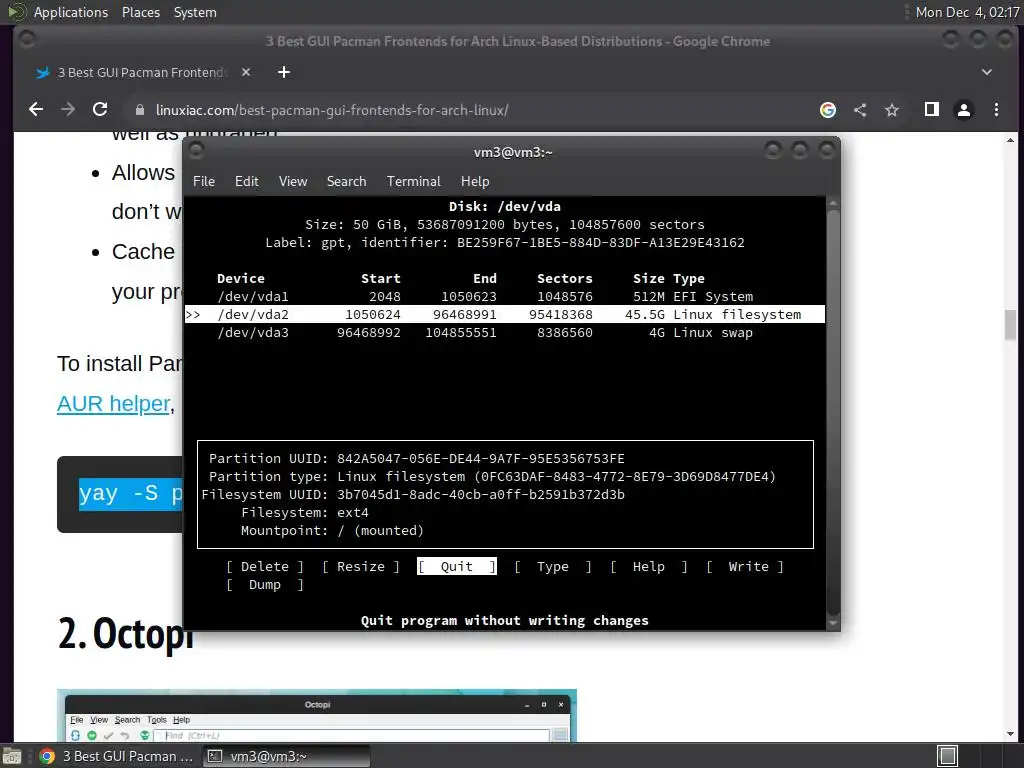The height and width of the screenshot is (768, 1024).
Task: Open Chrome profile avatar
Action: tap(964, 110)
